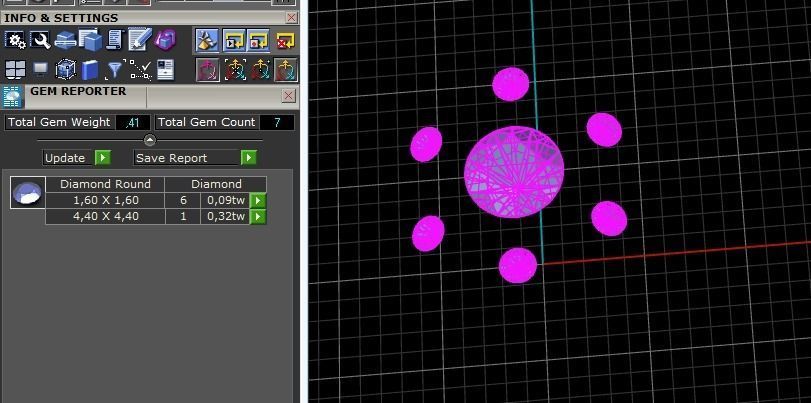
Task: Open the gears options icon
Action: [x=14, y=41]
